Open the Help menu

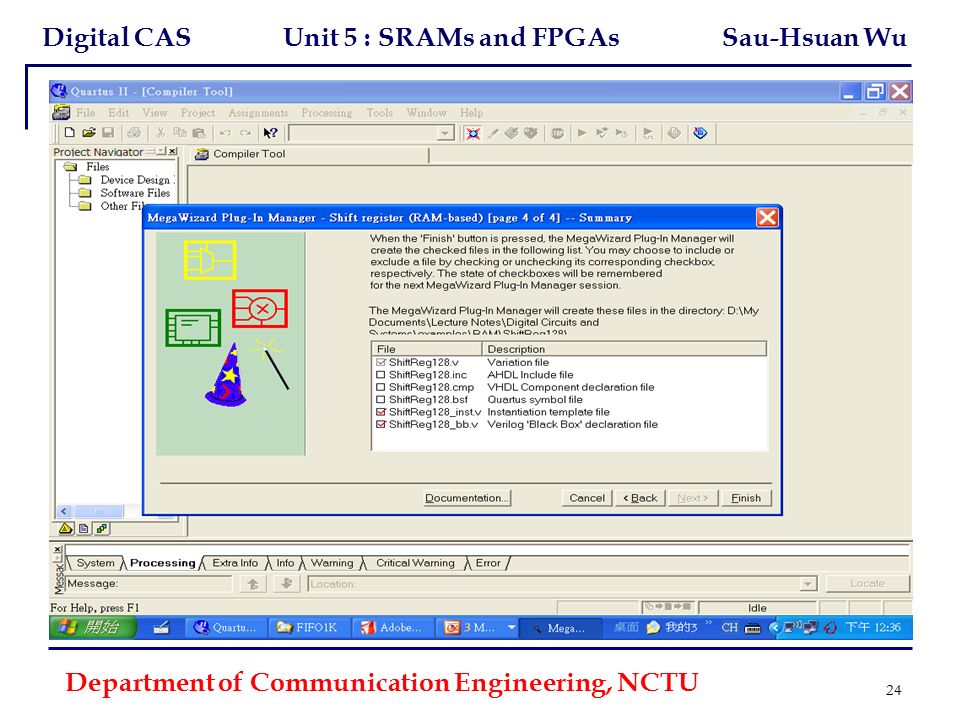click(471, 113)
